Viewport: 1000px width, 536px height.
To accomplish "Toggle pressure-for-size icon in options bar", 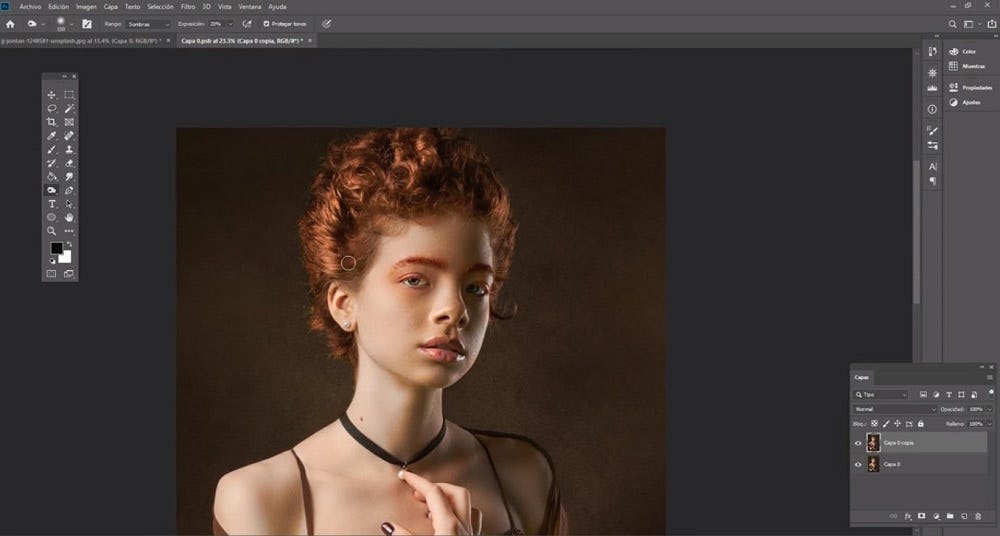I will pos(327,24).
